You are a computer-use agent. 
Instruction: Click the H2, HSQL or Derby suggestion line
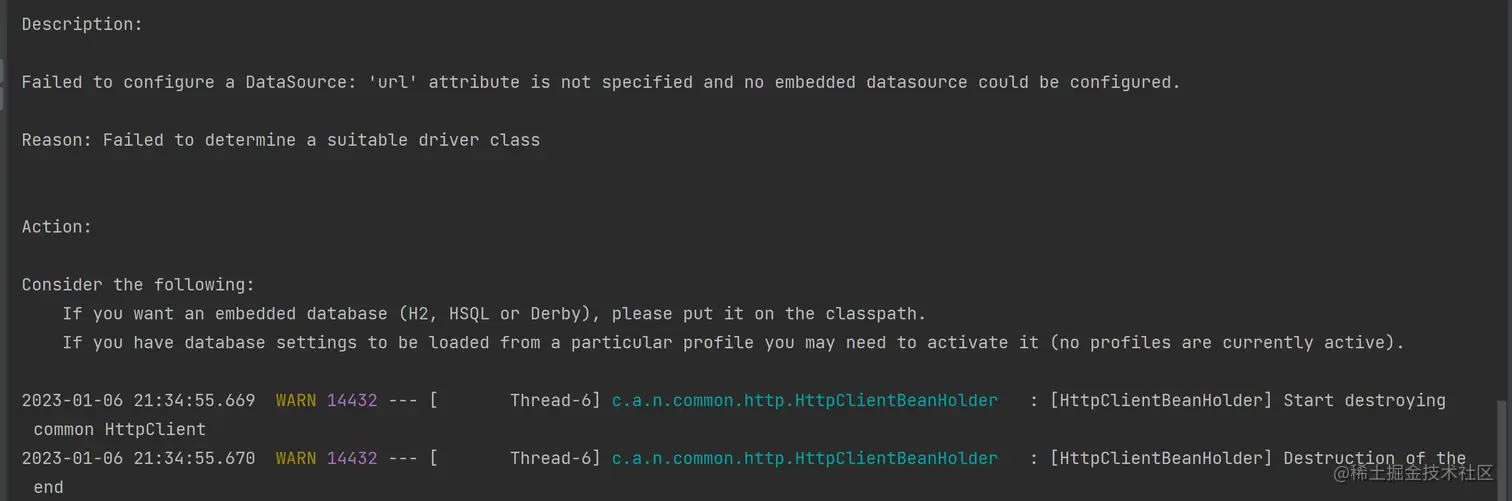(x=494, y=314)
